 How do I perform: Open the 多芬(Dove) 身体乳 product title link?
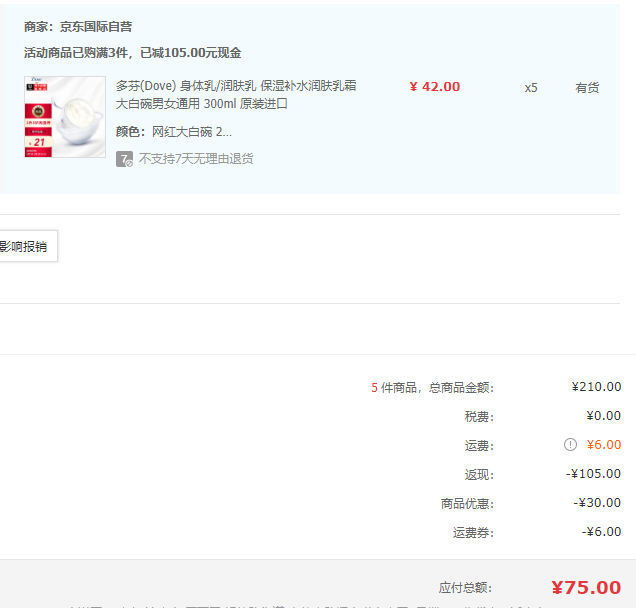pos(235,95)
